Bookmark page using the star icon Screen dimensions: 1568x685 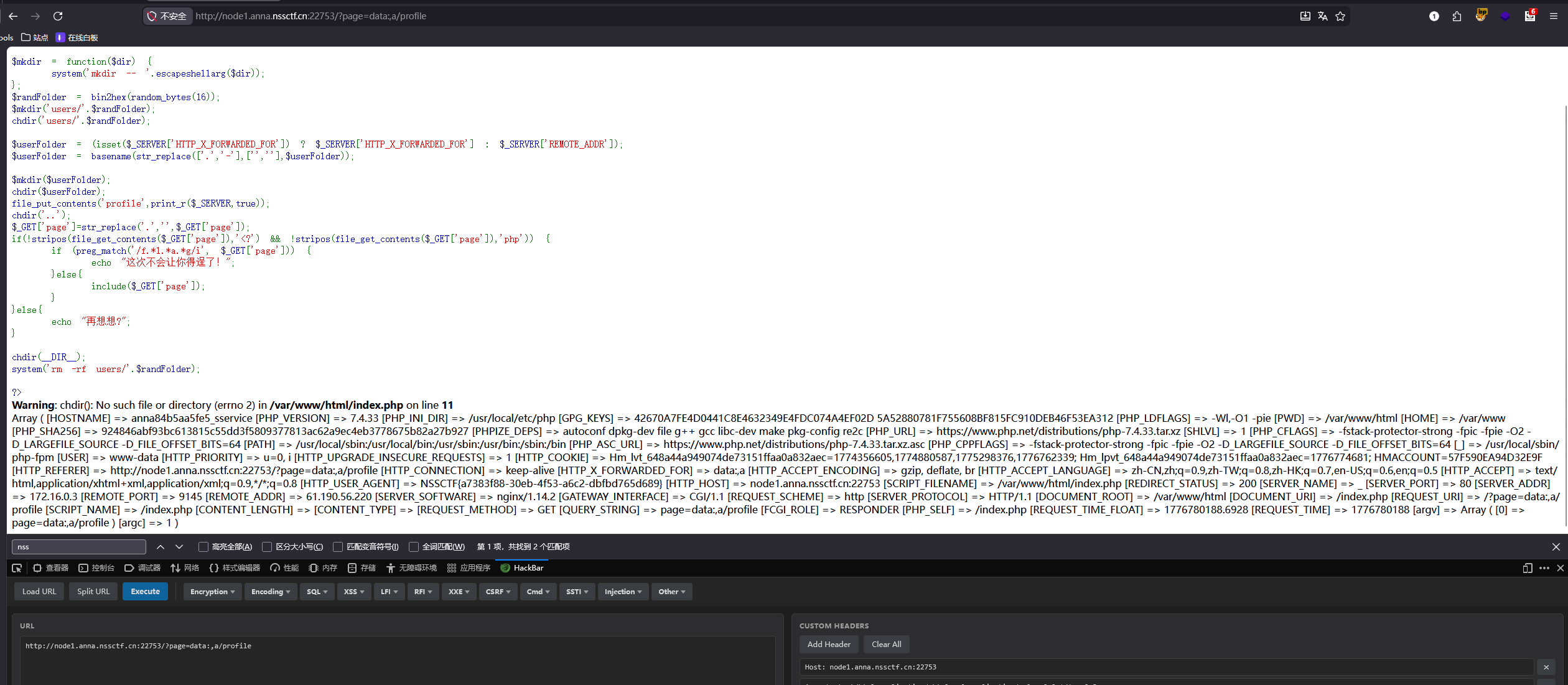tap(1340, 16)
